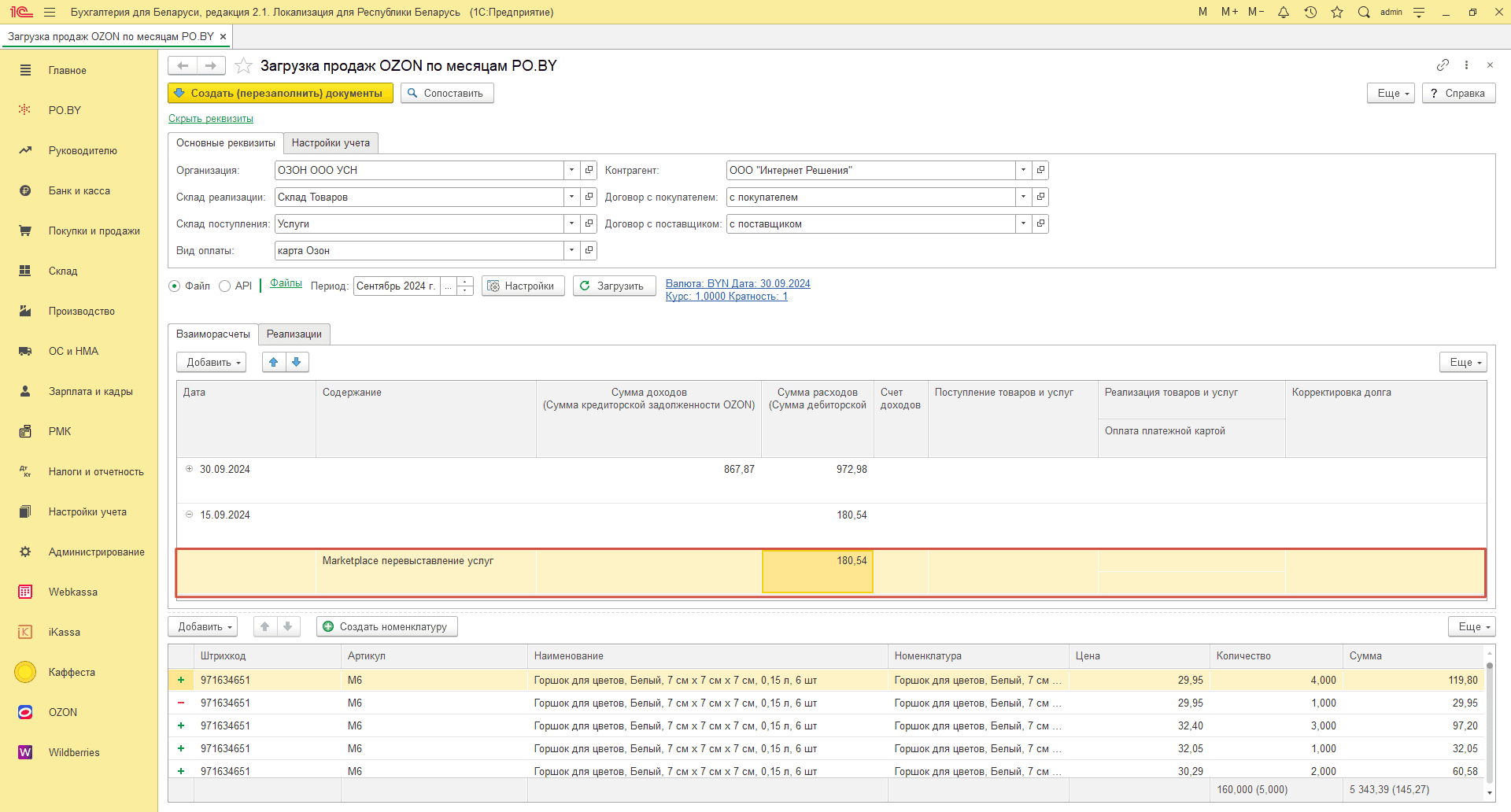Move settlement row down with blue arrow
Viewport: 1511px width, 812px height.
pyautogui.click(x=297, y=362)
